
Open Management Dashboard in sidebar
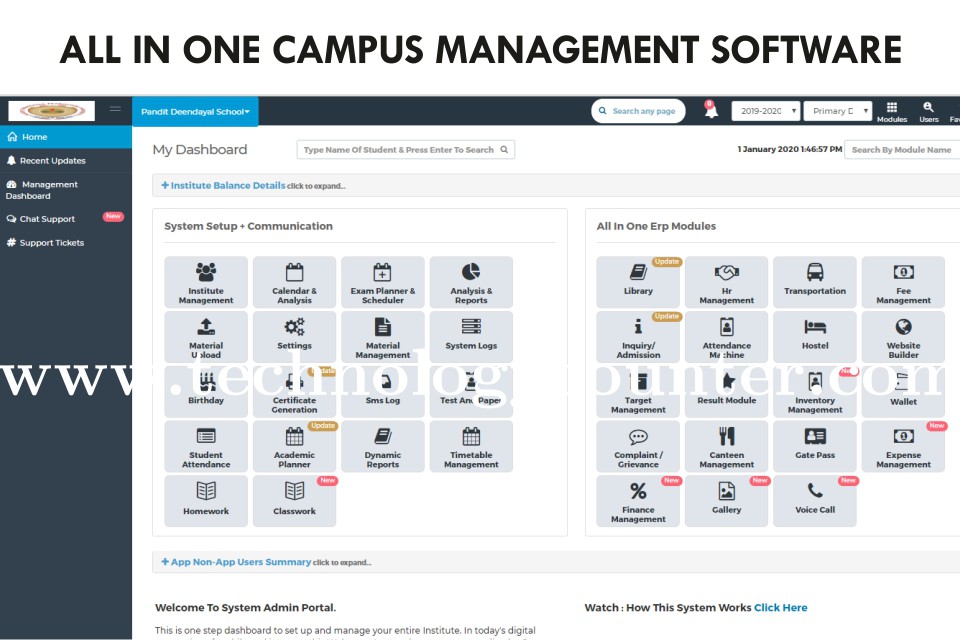point(66,190)
